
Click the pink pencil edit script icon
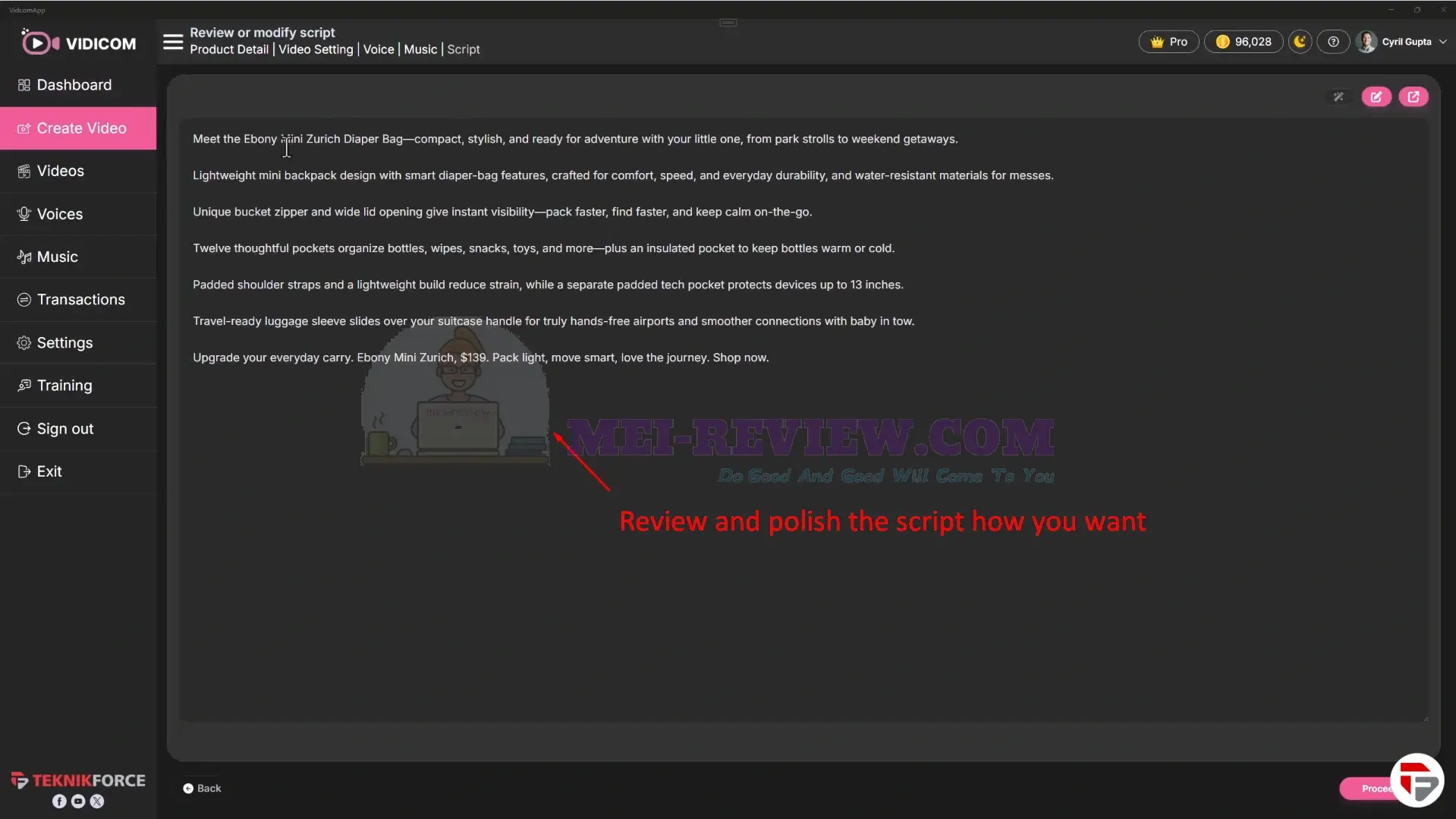pyautogui.click(x=1376, y=96)
